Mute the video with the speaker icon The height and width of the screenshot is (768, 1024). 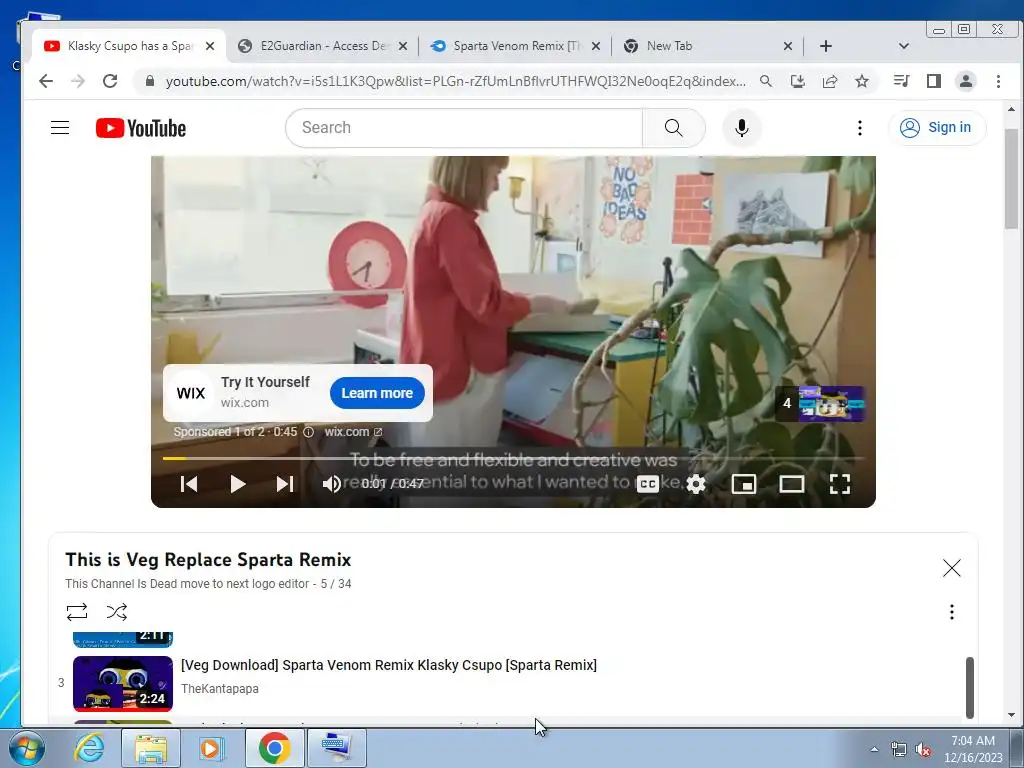coord(332,484)
